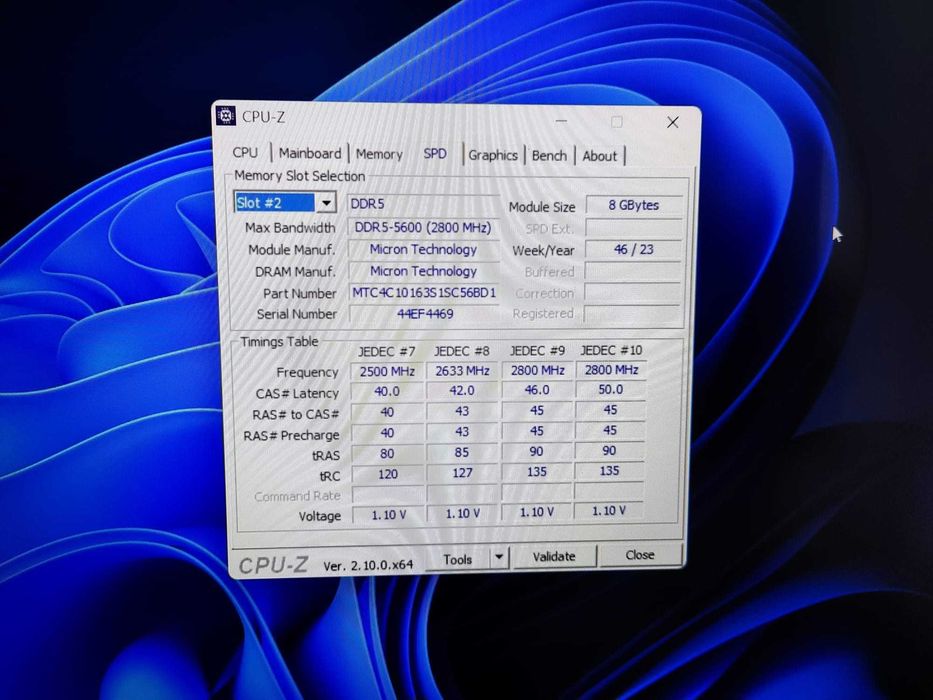The width and height of the screenshot is (933, 700).
Task: Expand the Tools dropdown arrow
Action: point(499,558)
